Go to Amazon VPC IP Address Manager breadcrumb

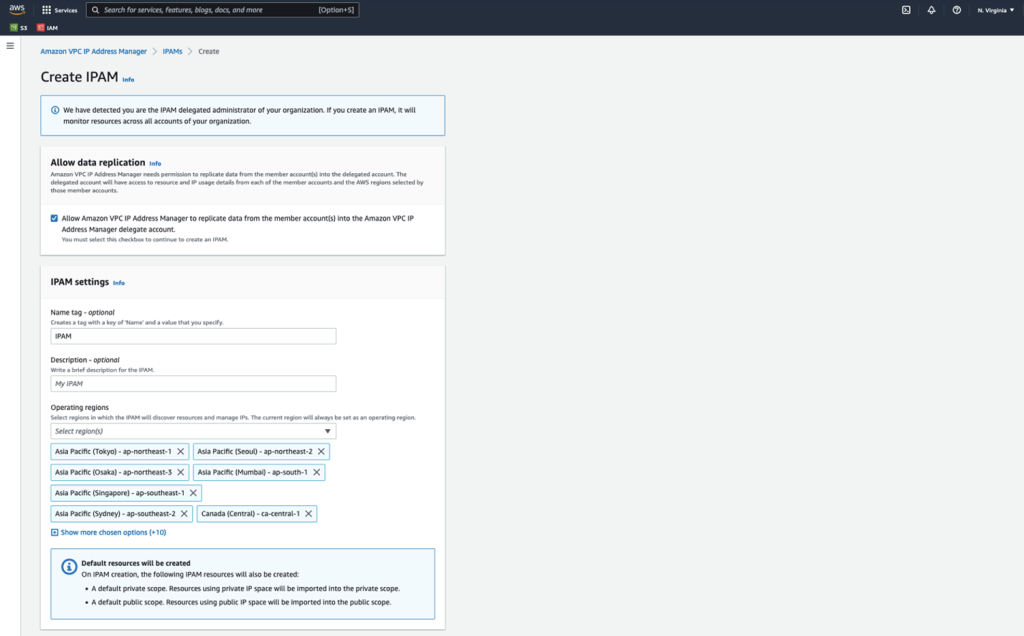[93, 51]
